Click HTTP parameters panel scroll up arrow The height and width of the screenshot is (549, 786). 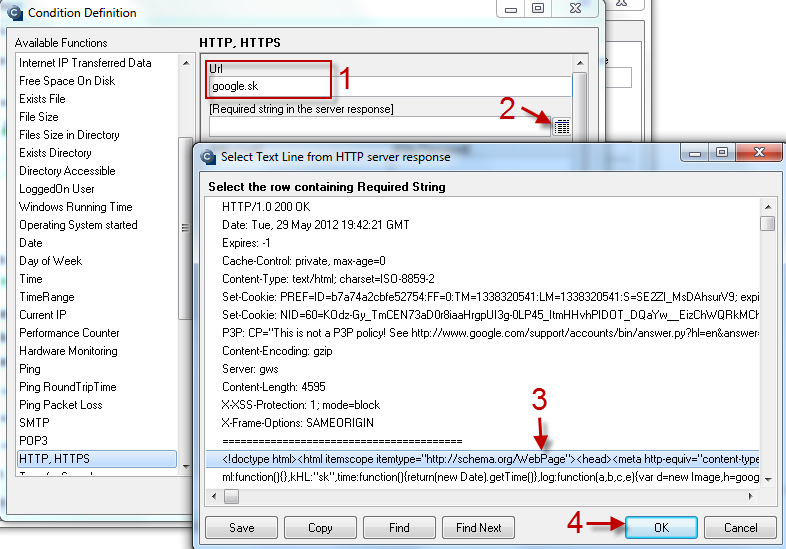click(x=580, y=63)
